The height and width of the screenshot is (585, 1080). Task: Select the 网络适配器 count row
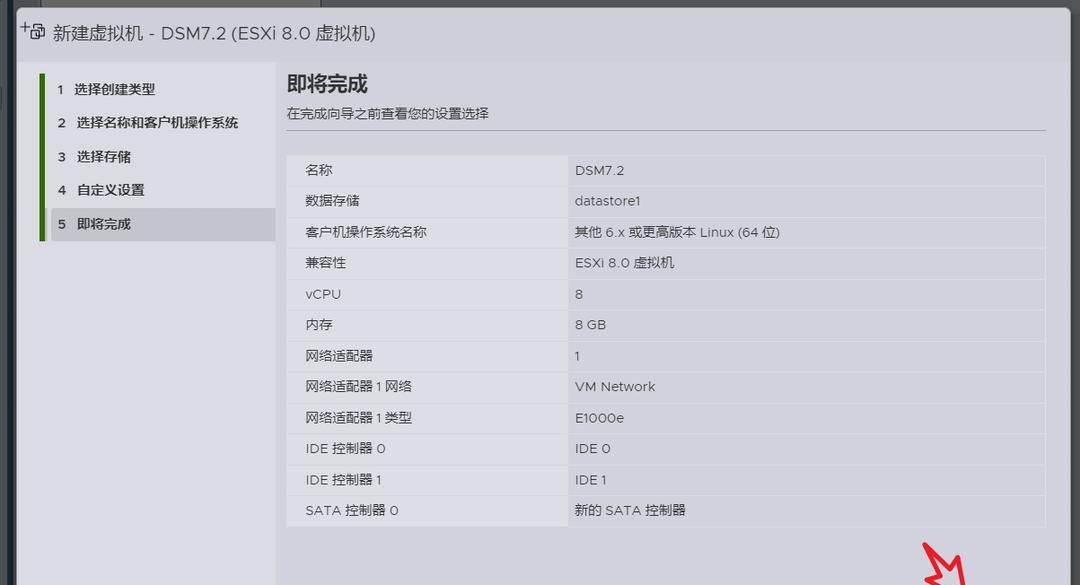click(338, 356)
